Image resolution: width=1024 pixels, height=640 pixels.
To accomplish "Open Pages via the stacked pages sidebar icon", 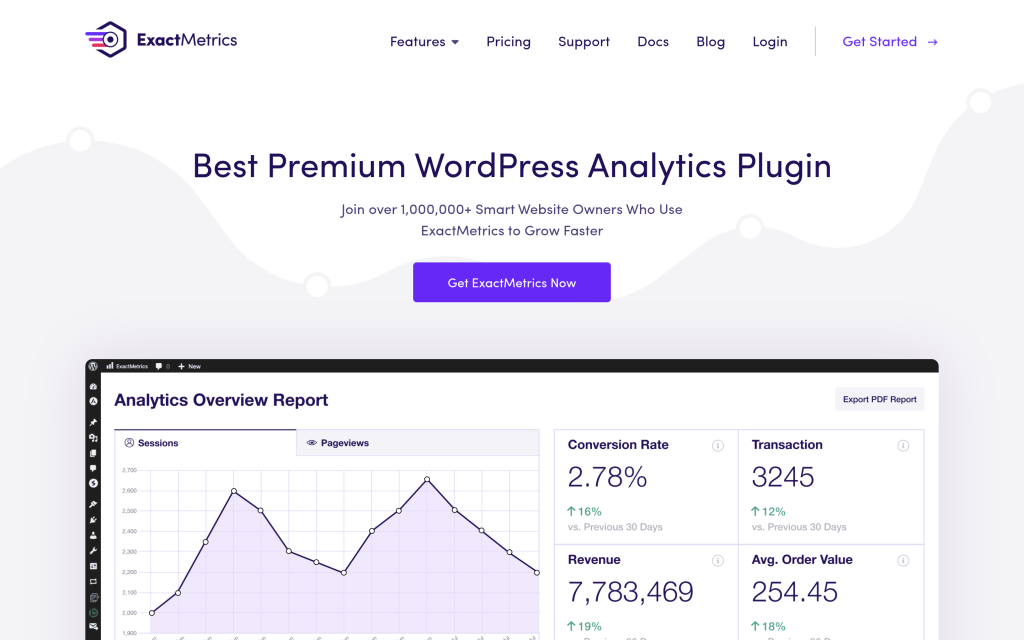I will (93, 453).
